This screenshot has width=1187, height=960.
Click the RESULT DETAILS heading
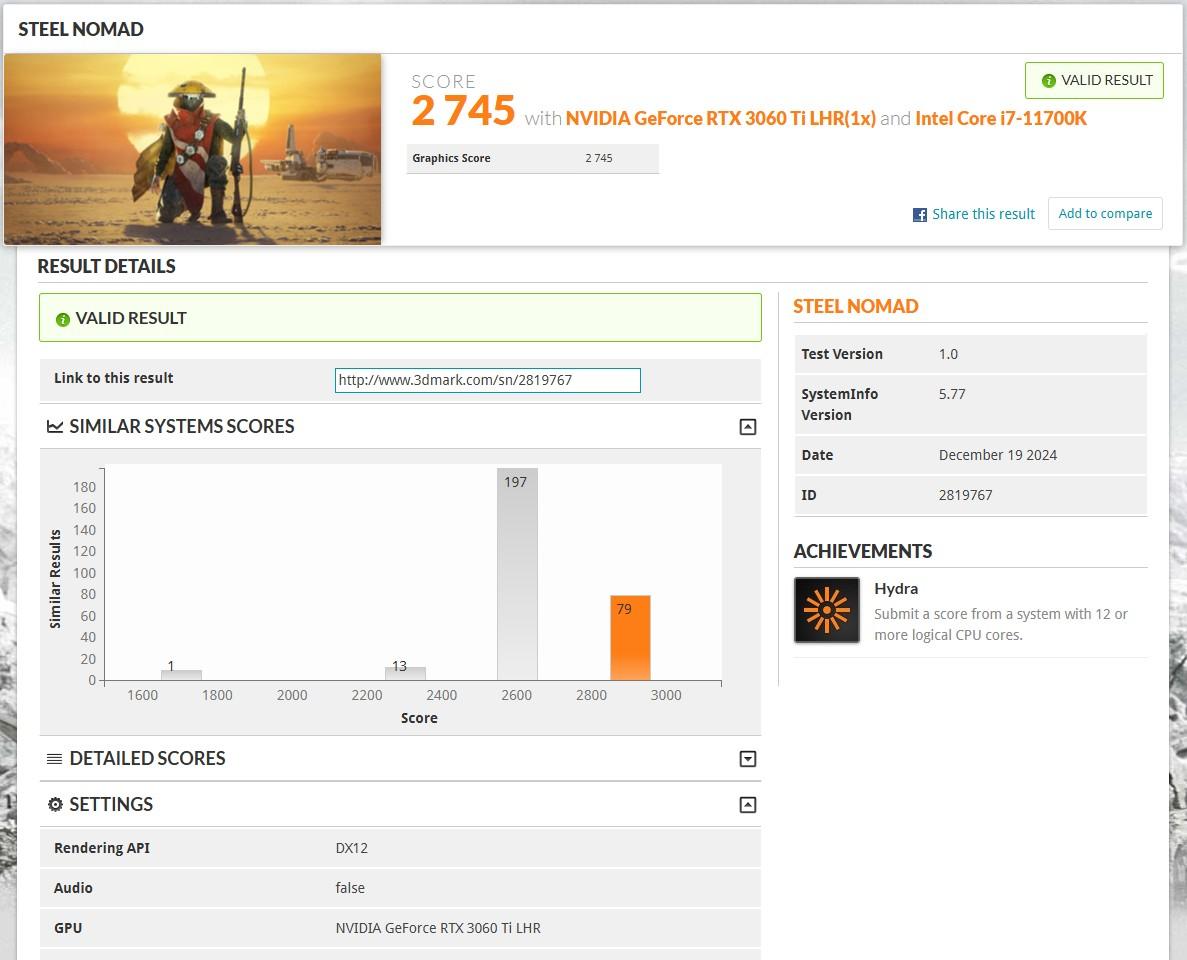click(x=106, y=266)
